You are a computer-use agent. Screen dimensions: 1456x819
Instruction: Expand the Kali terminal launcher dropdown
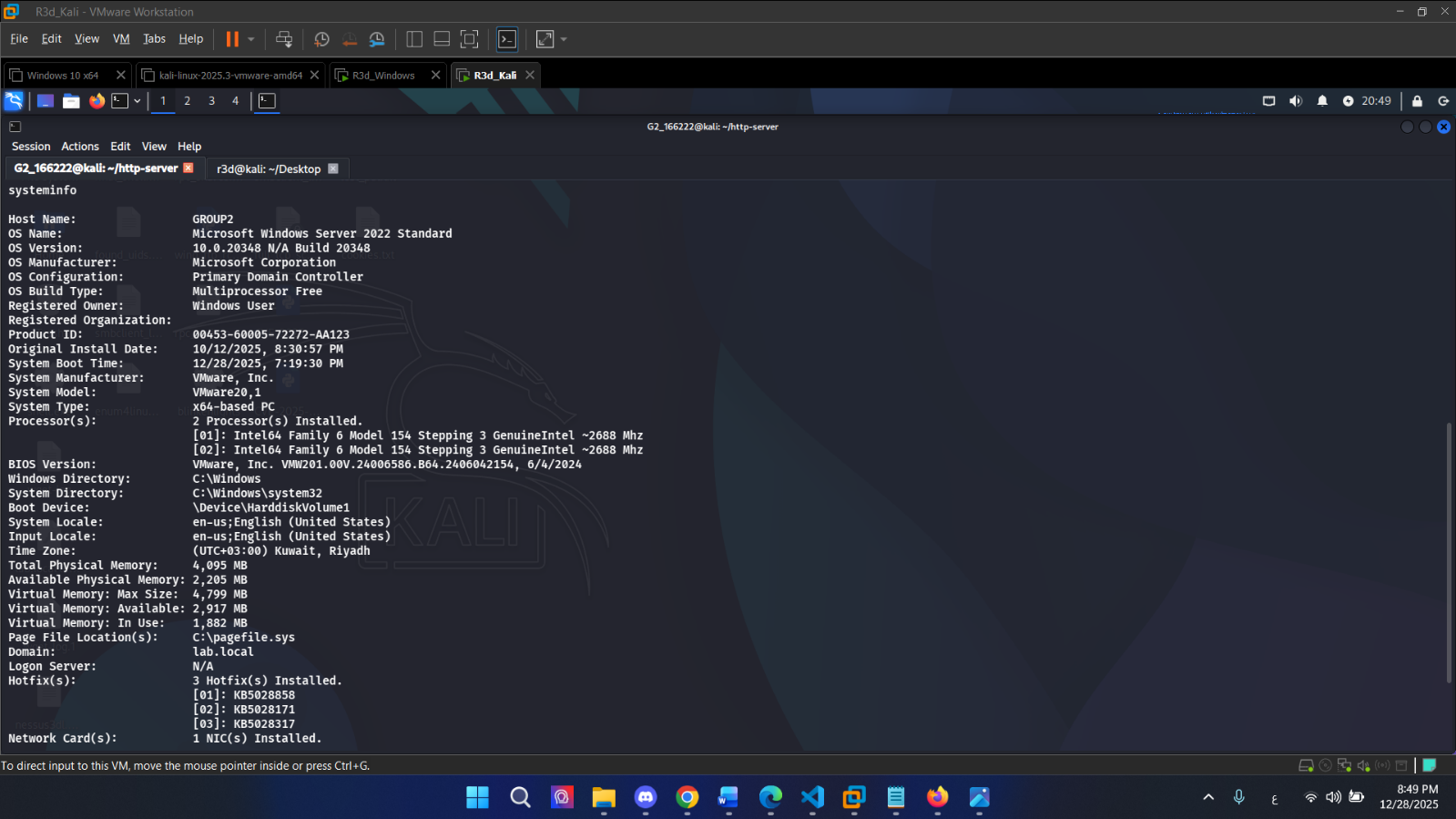[x=137, y=101]
